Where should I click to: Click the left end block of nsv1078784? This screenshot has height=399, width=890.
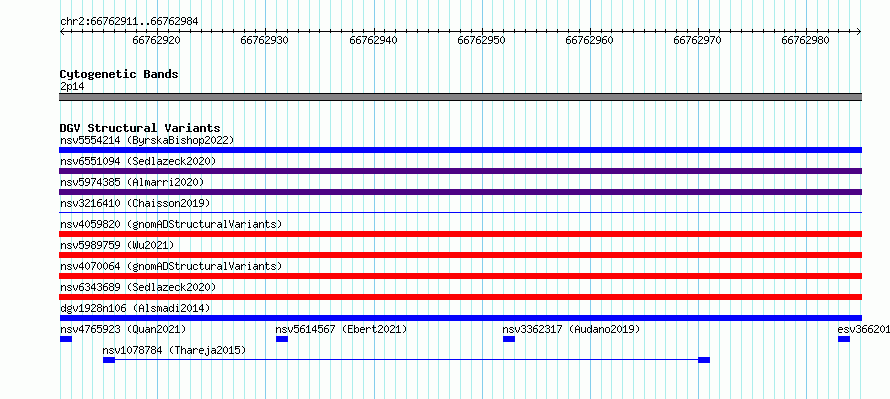109,360
